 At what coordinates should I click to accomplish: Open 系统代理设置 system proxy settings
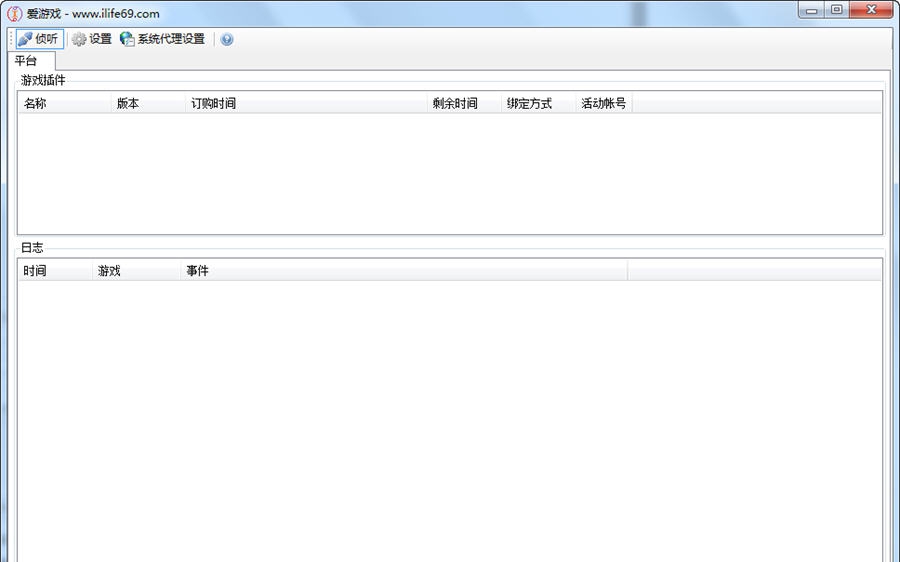(x=162, y=39)
